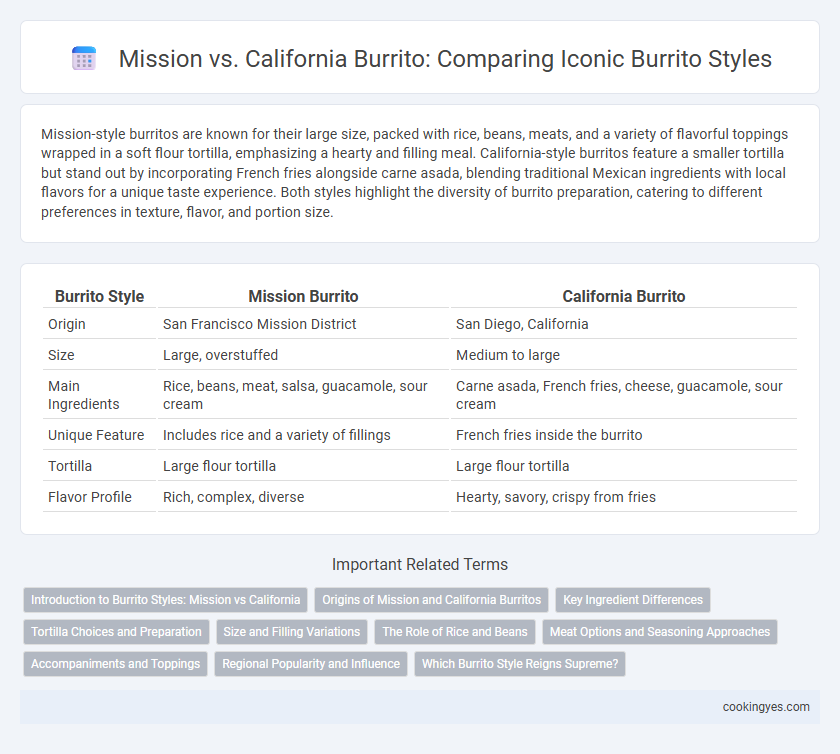Open 'The Role of Rice and Beans' tag
Image resolution: width=840 pixels, height=754 pixels.
tap(455, 632)
